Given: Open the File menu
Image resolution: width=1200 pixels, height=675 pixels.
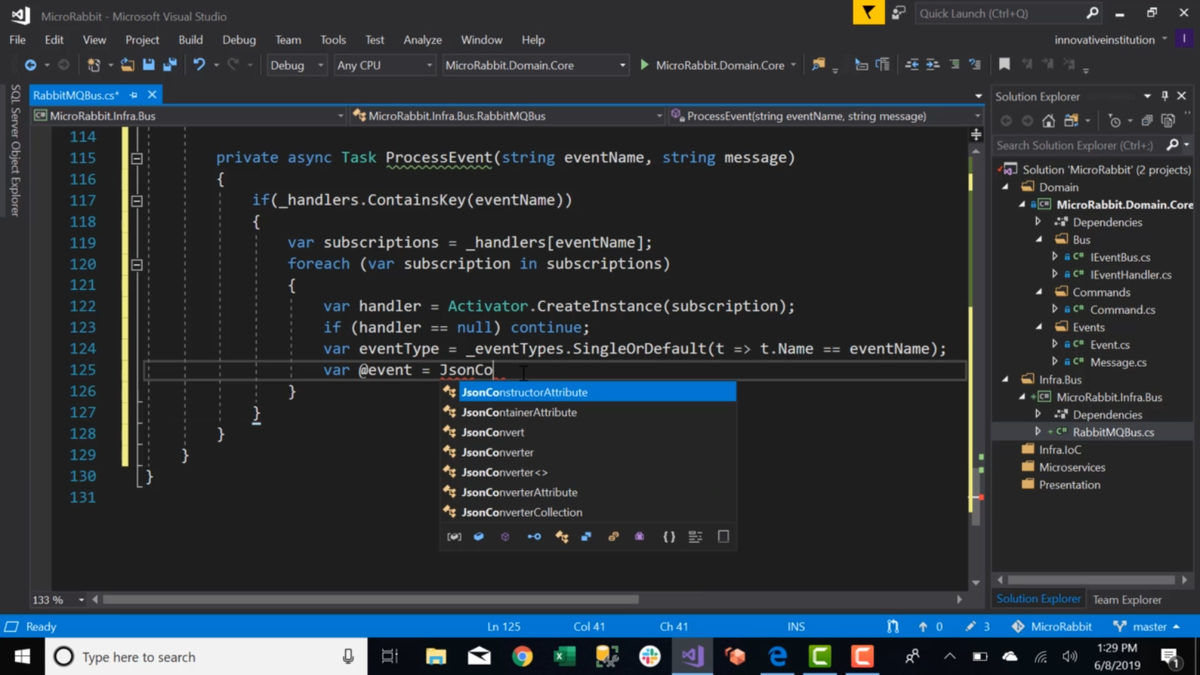Looking at the screenshot, I should click(x=18, y=40).
